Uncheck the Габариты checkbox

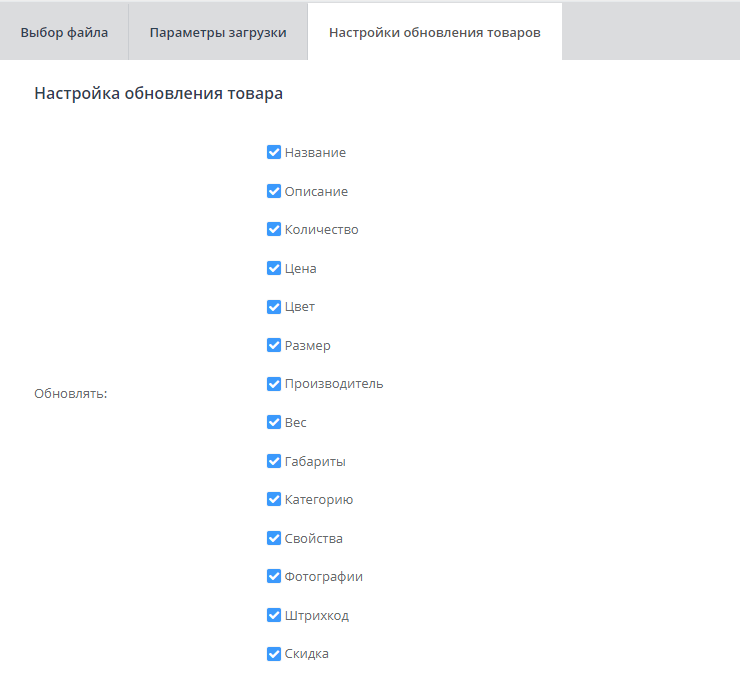[274, 461]
